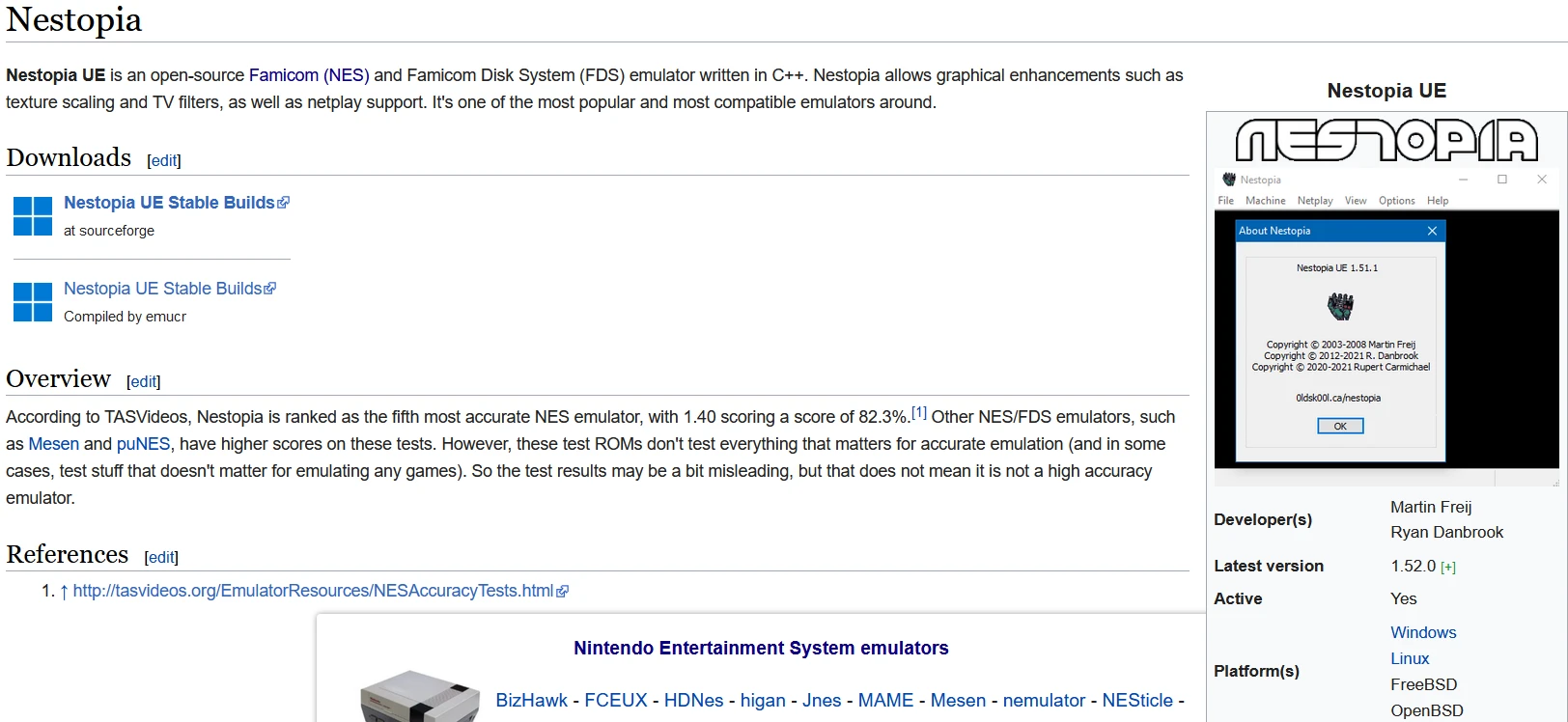Click the external-link icon after the sourceforge builds link

point(283,203)
